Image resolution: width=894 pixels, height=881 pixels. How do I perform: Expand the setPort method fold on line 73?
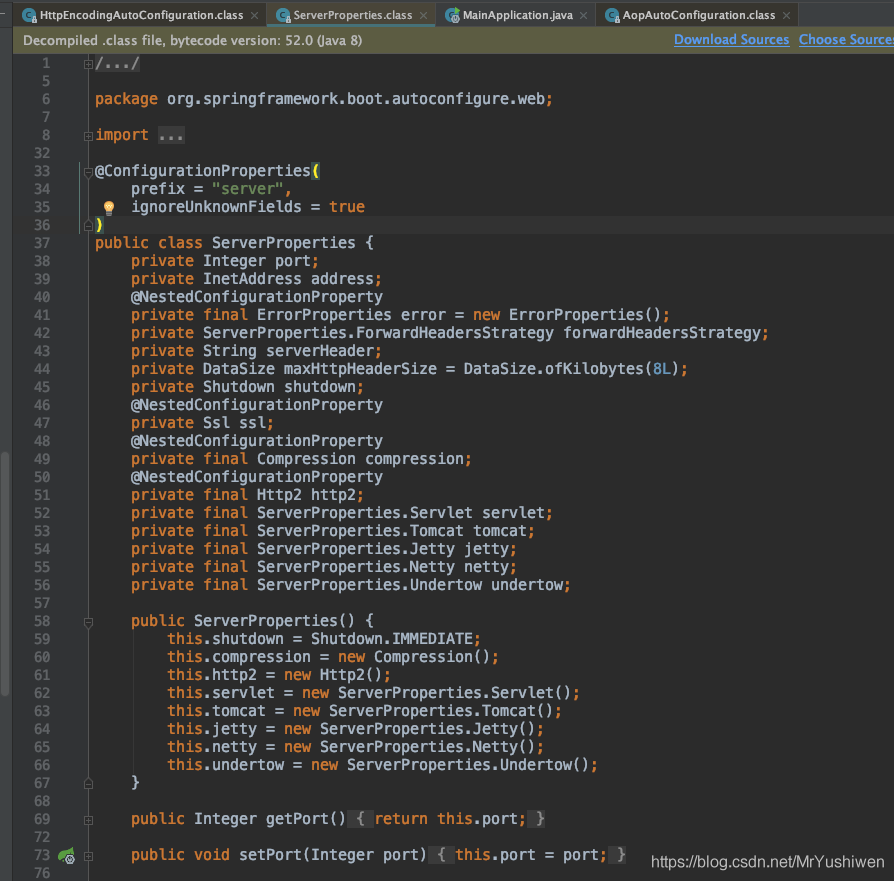pos(88,856)
